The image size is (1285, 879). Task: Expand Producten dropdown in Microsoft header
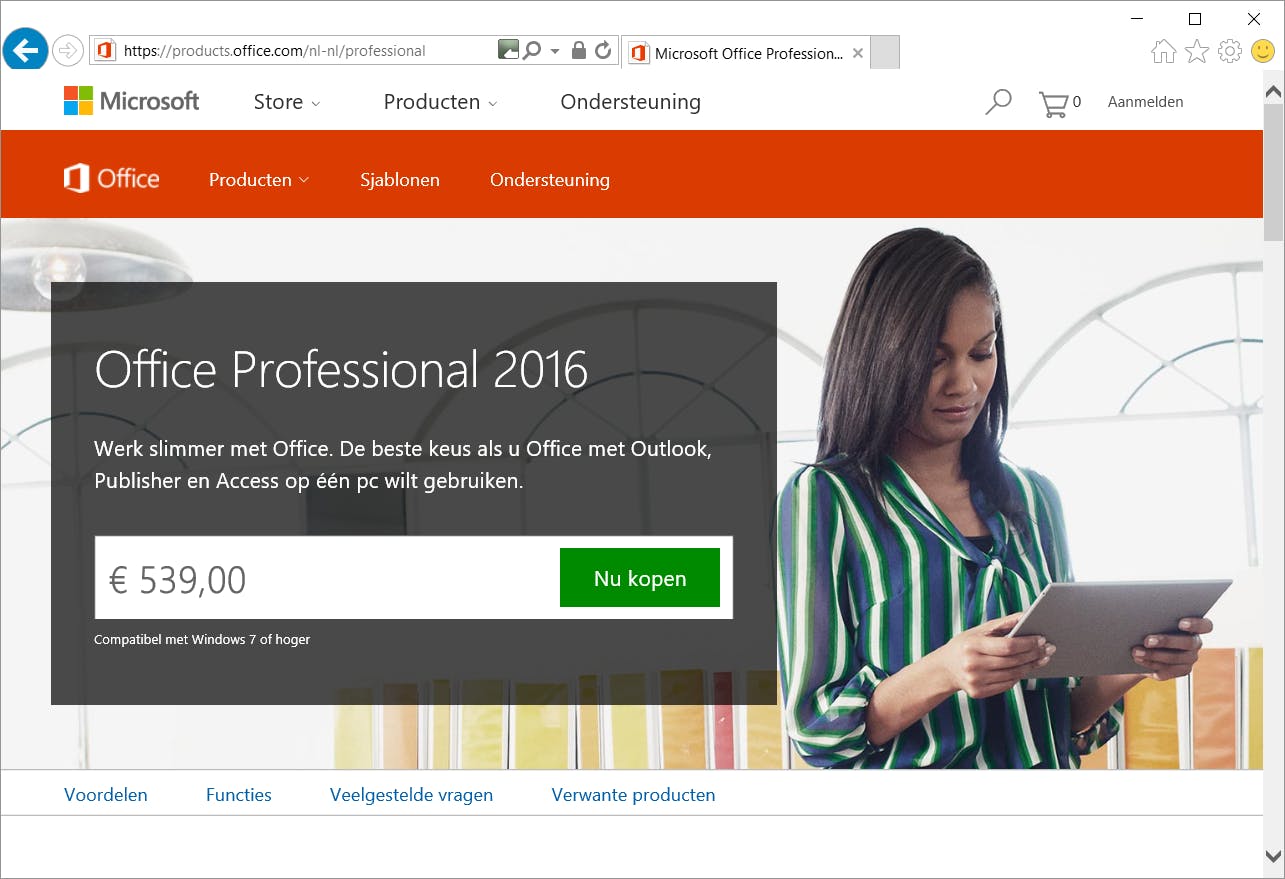point(441,102)
